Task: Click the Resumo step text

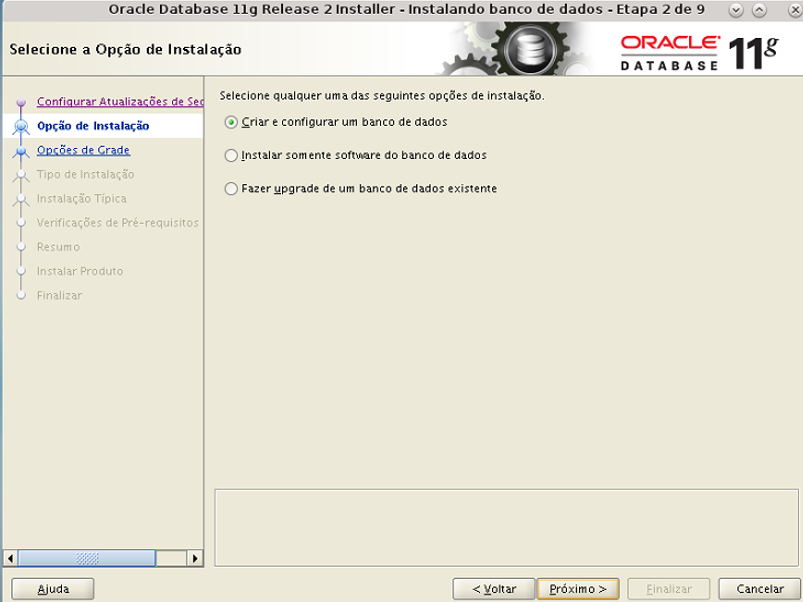Action: 58,247
